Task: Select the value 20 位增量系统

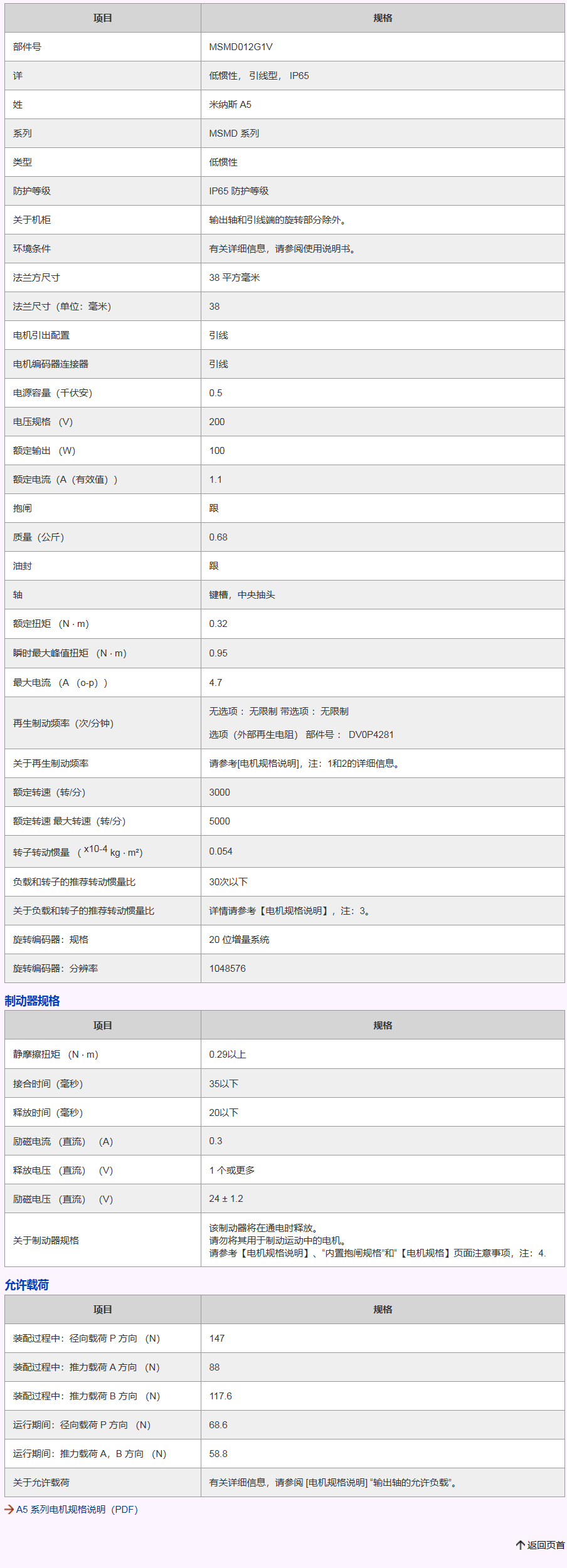Action: (240, 940)
